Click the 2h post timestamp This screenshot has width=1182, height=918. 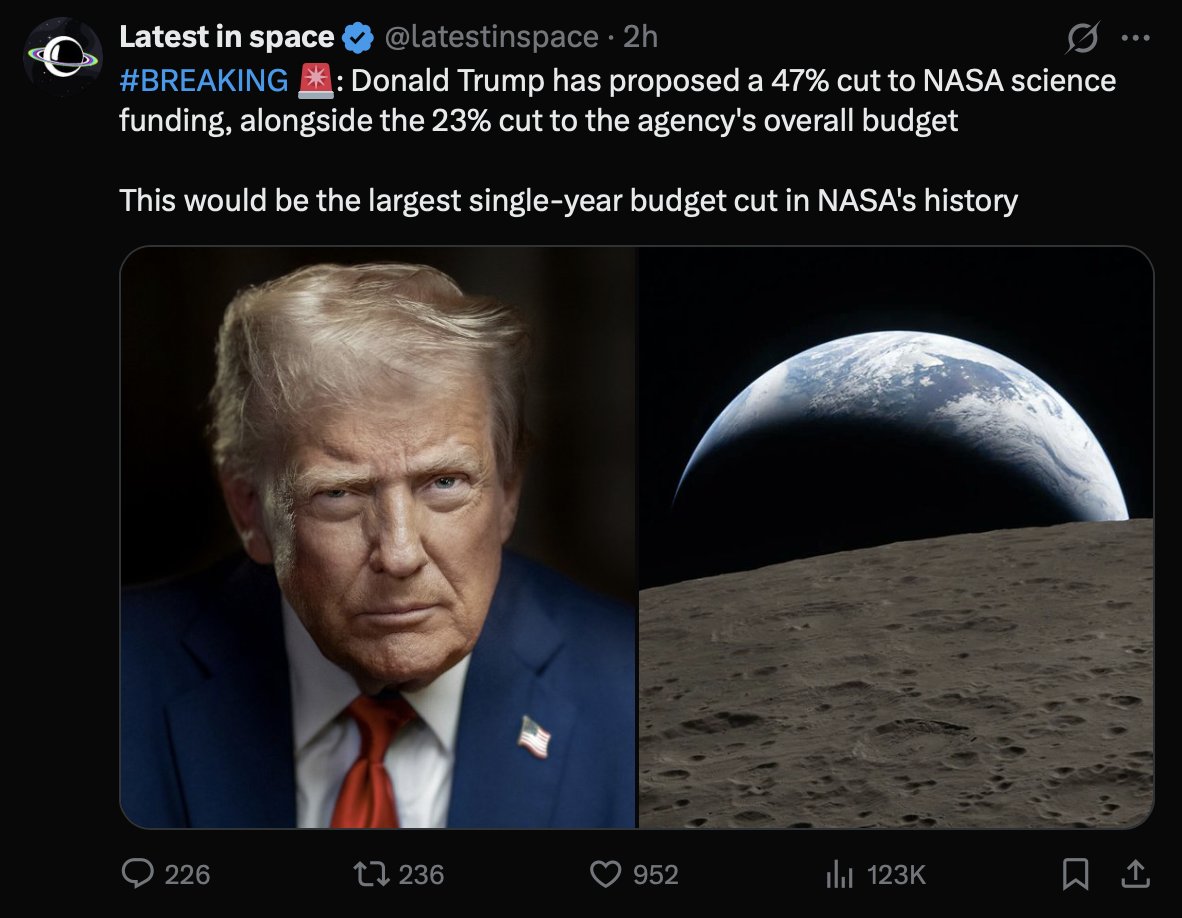pos(640,37)
